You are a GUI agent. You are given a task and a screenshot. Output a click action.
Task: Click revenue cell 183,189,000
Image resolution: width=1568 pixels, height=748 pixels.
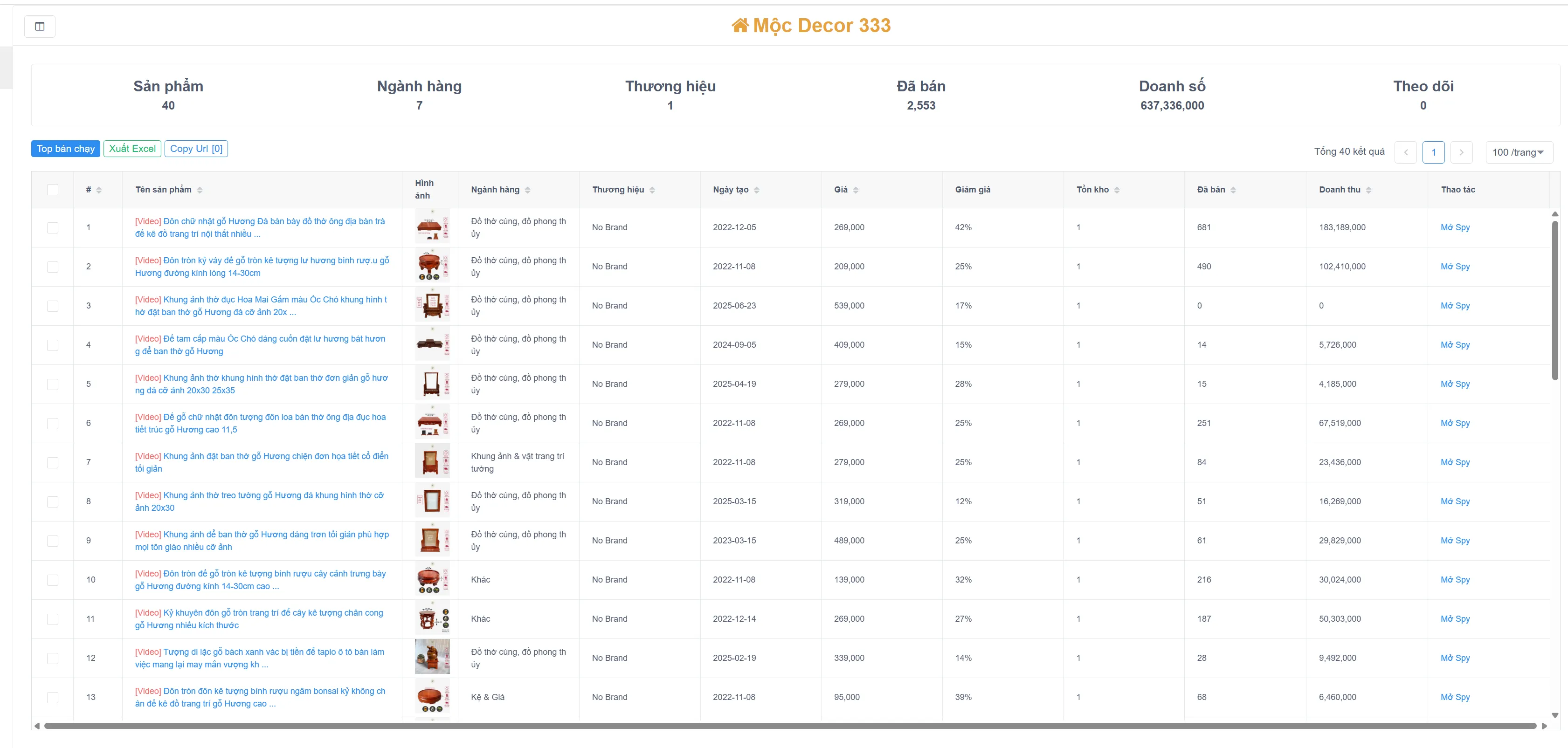(x=1342, y=227)
